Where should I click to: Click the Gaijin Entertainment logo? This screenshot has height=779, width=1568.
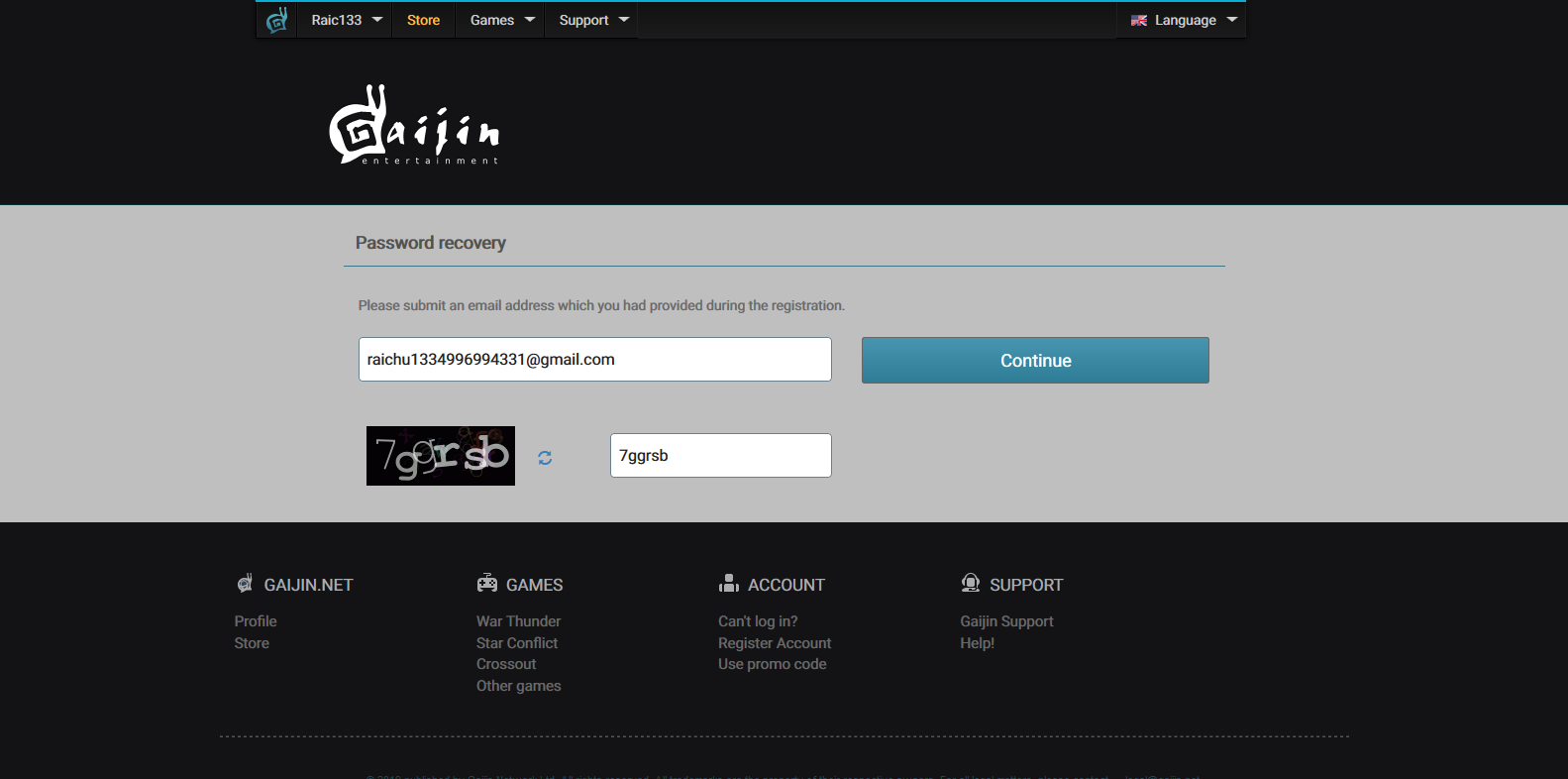pyautogui.click(x=414, y=125)
